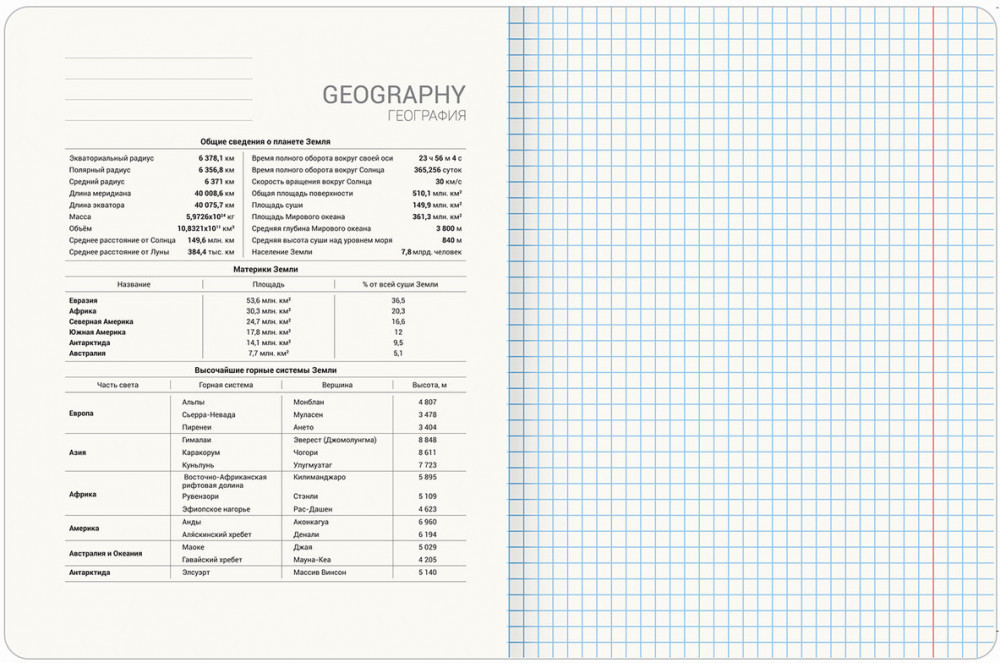Click the ГЕОГРАФИЯ subtitle text

[x=427, y=117]
